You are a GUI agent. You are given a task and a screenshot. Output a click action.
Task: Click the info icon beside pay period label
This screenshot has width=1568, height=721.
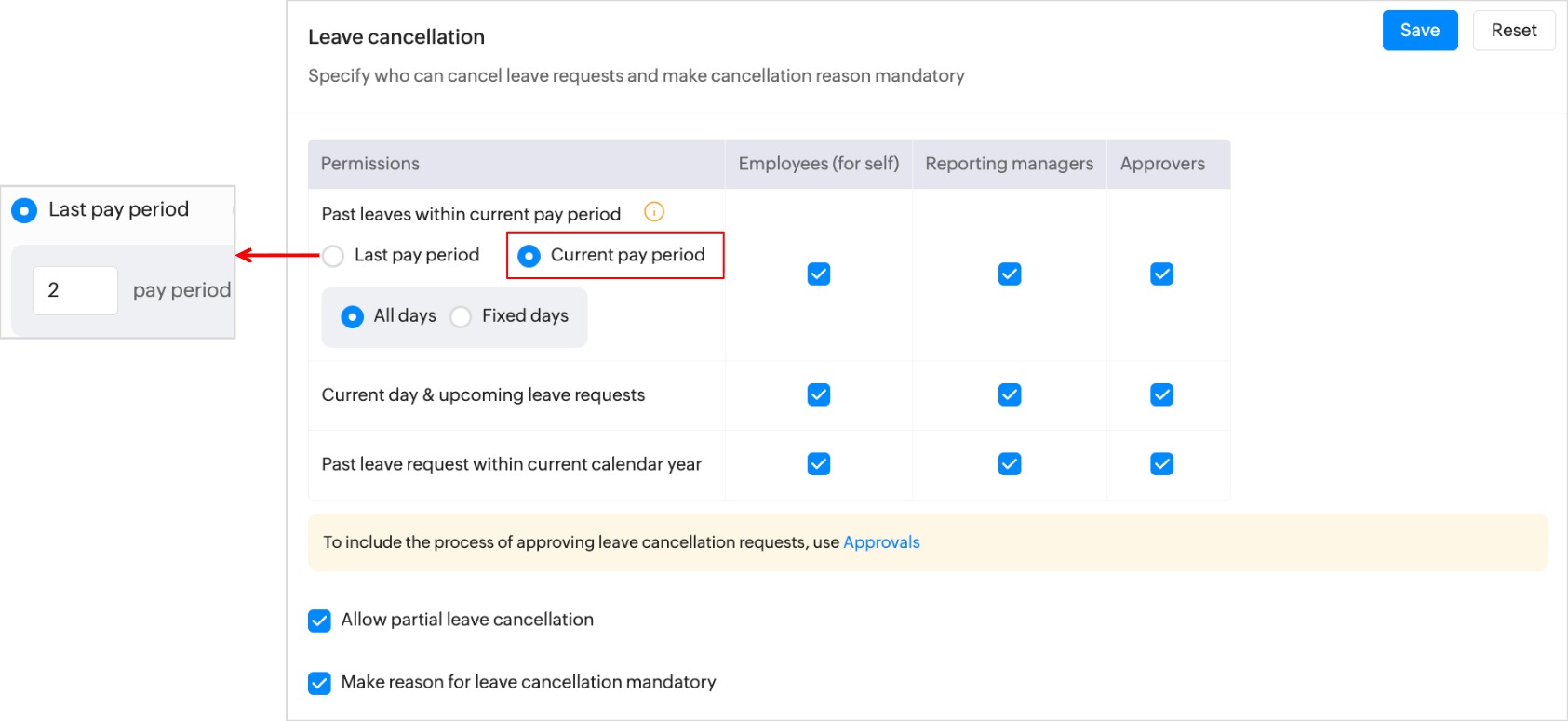pos(654,212)
